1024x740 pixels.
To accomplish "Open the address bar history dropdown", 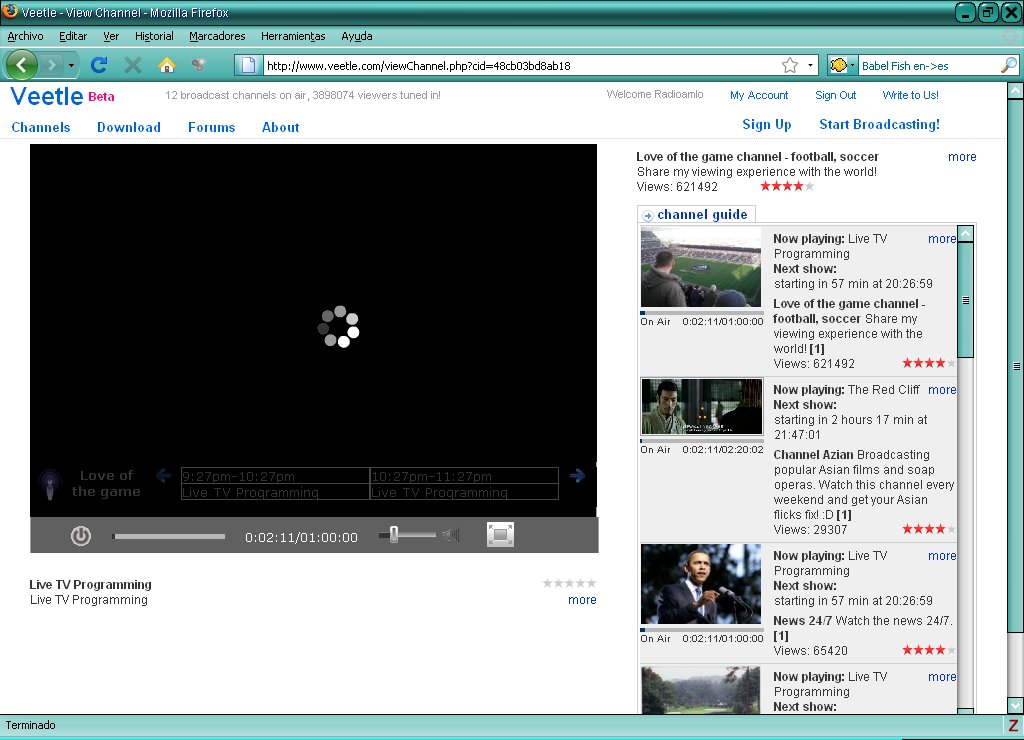I will (810, 65).
